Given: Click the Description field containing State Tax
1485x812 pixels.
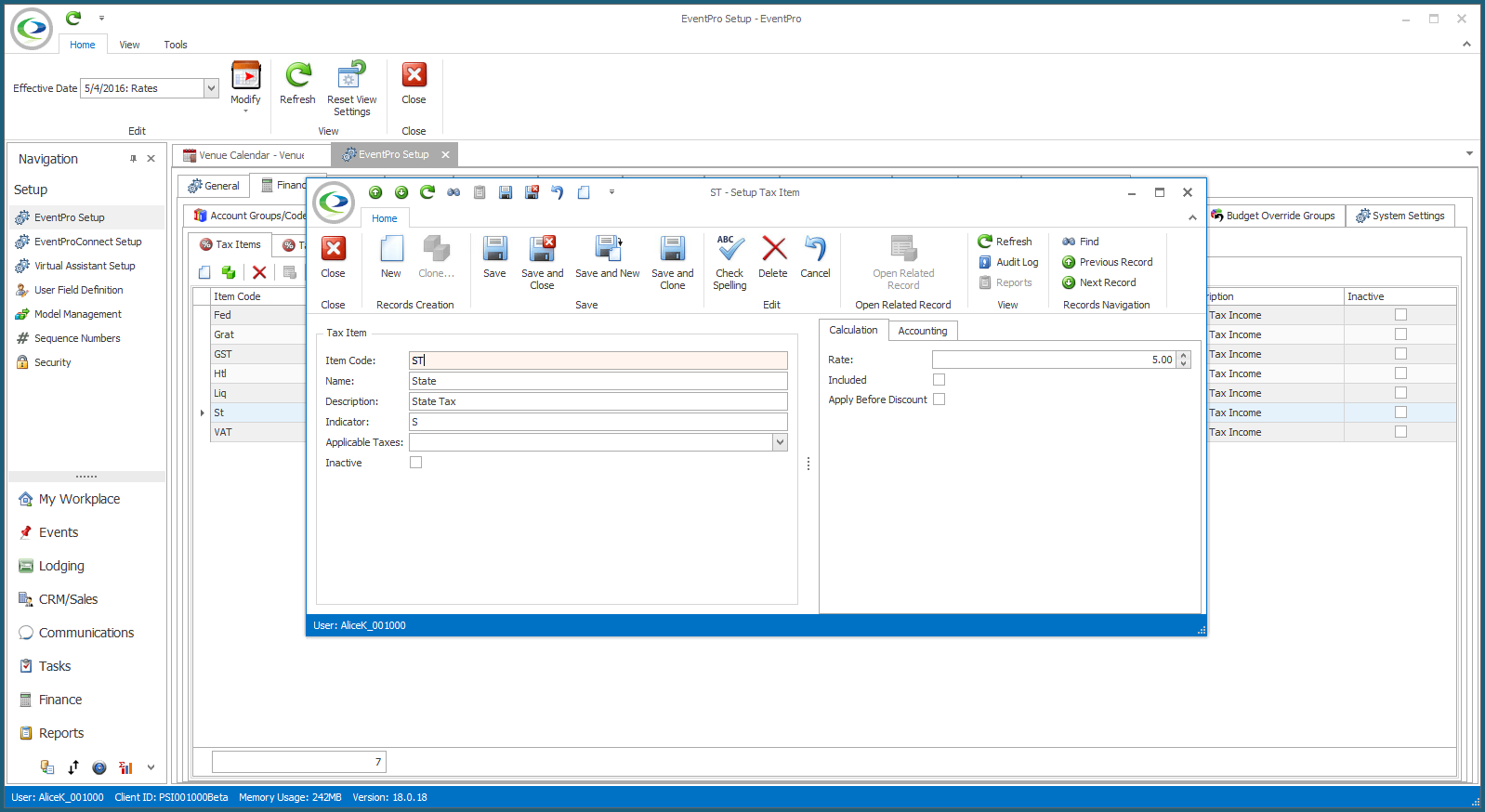Looking at the screenshot, I should coord(598,401).
